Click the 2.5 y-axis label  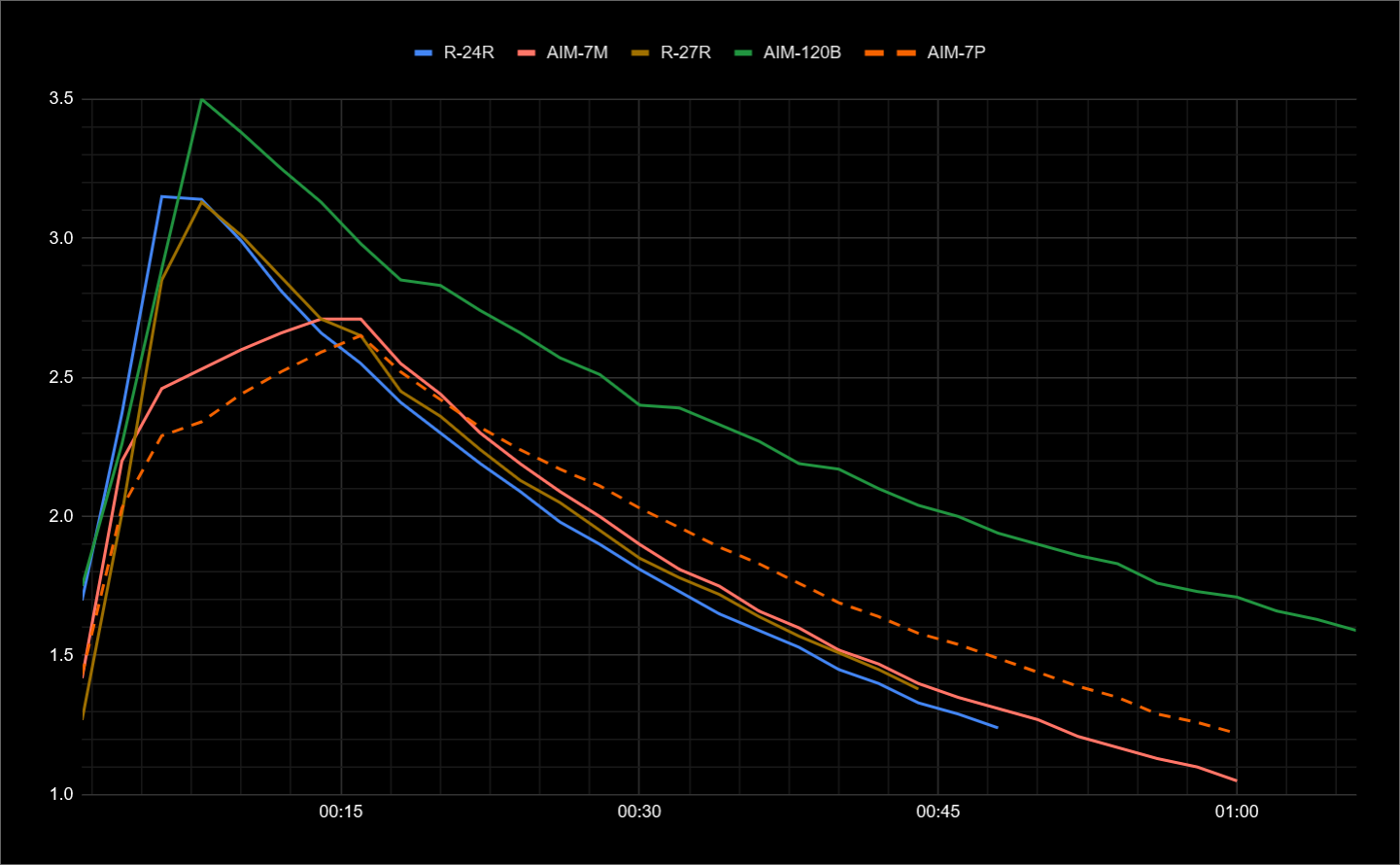tap(61, 377)
